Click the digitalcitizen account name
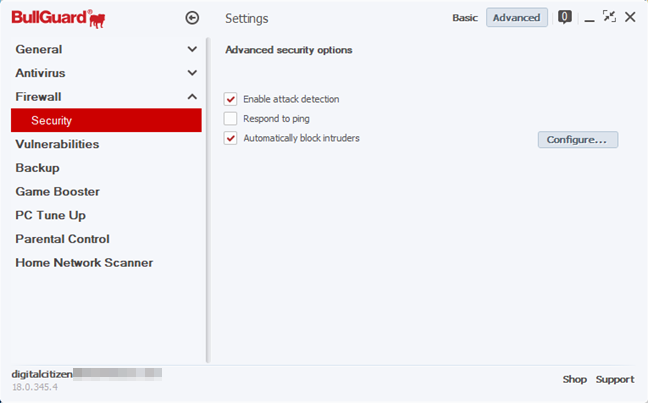 [42, 374]
